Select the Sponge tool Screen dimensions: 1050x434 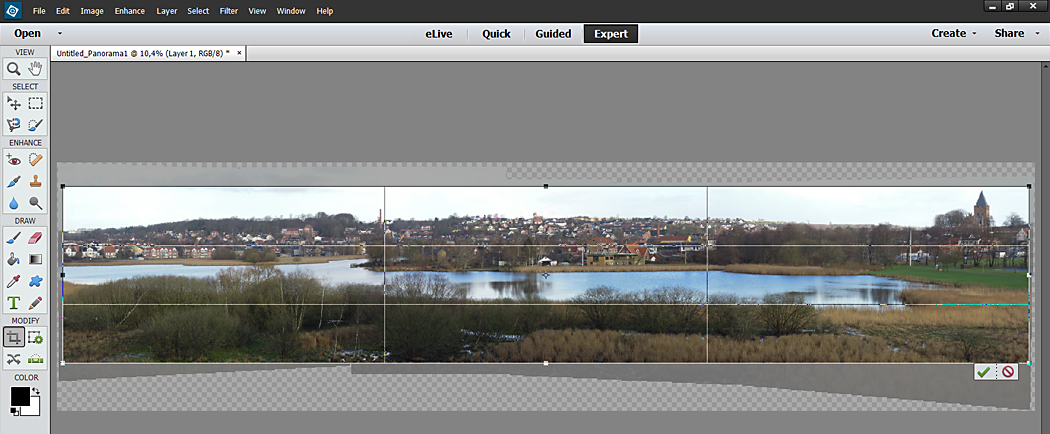point(35,203)
